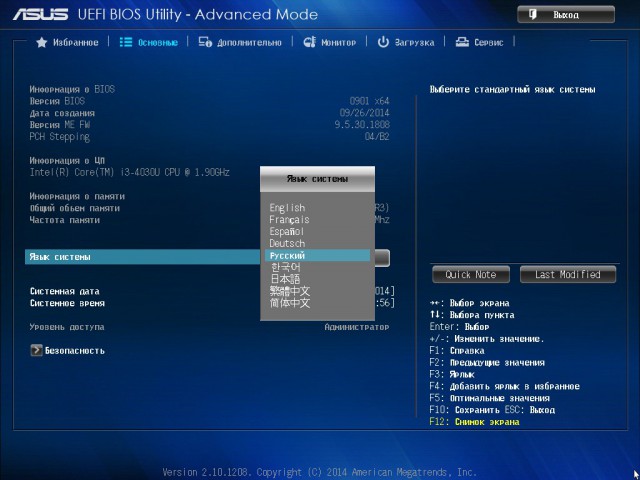Screen dimensions: 640x480
Task: Click the American Megatrends copyright line
Action: point(319,472)
